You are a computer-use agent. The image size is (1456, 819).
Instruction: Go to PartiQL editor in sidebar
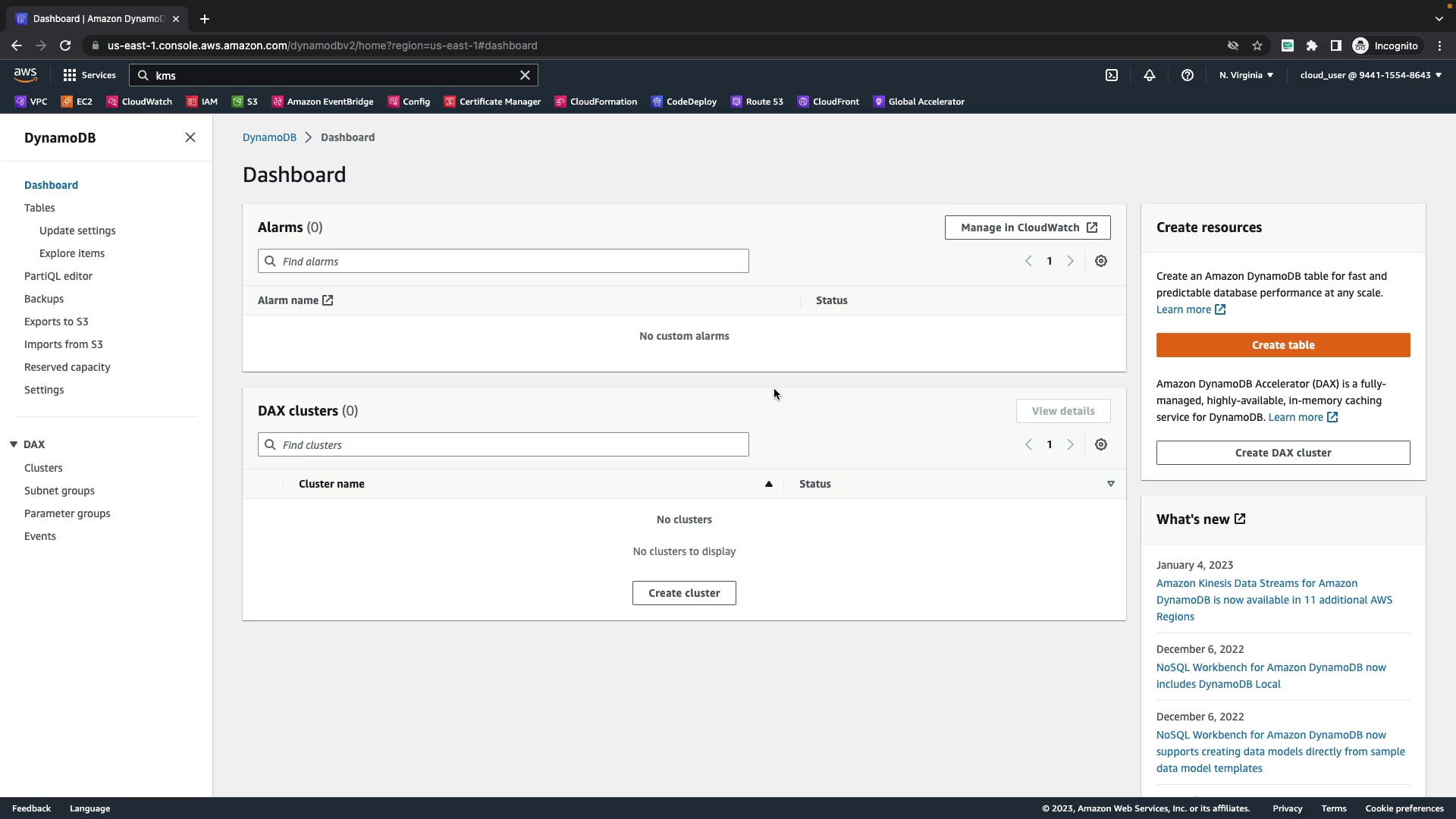click(58, 276)
